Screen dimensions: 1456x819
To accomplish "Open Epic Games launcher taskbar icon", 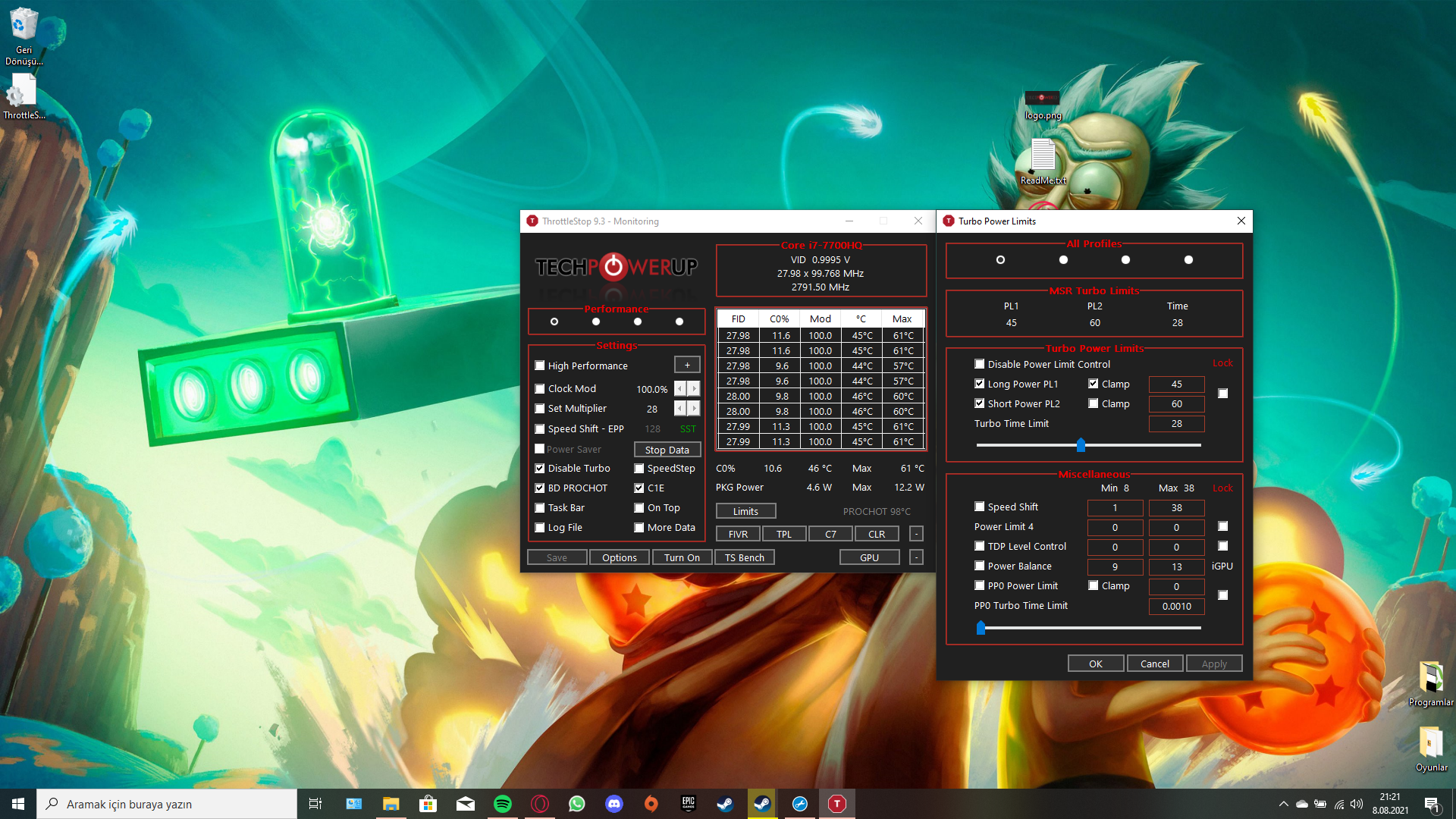I will (688, 804).
